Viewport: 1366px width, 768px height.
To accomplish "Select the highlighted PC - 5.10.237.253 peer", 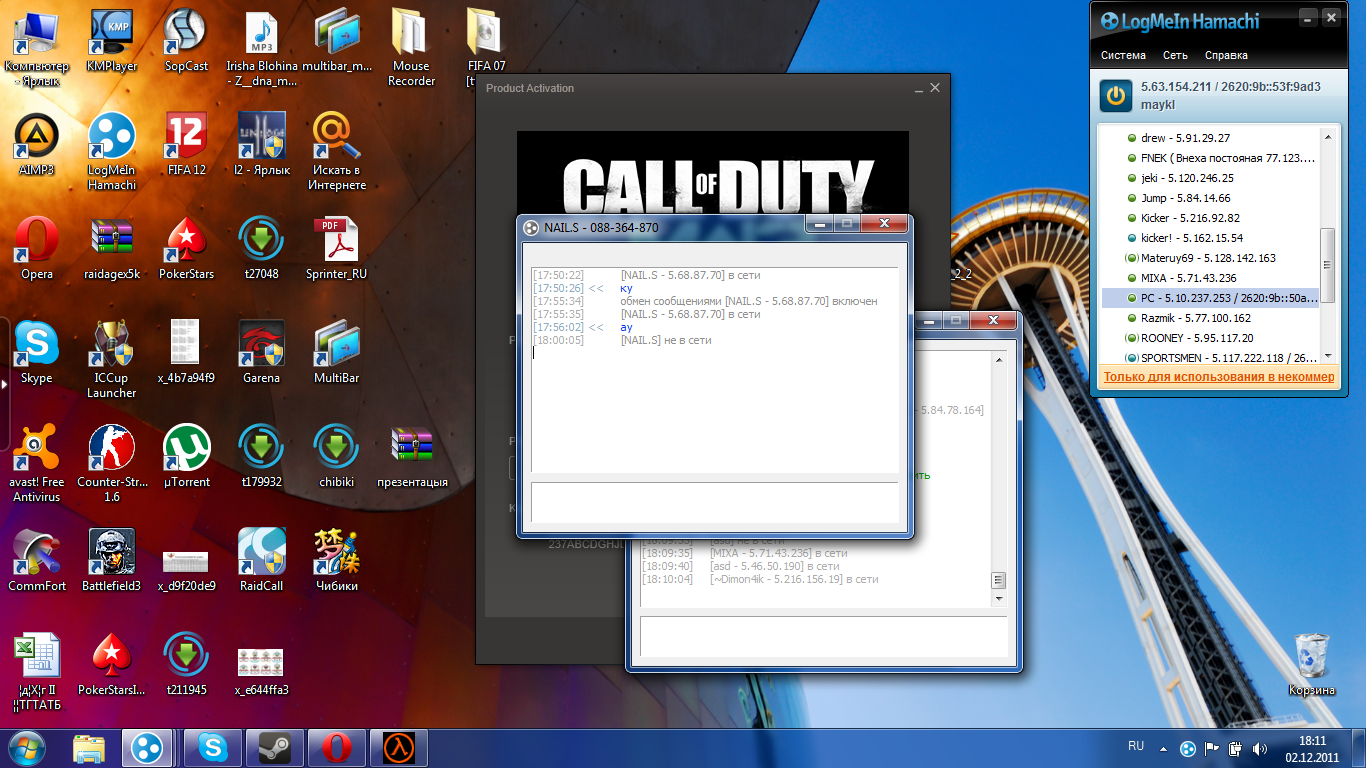I will [x=1209, y=298].
